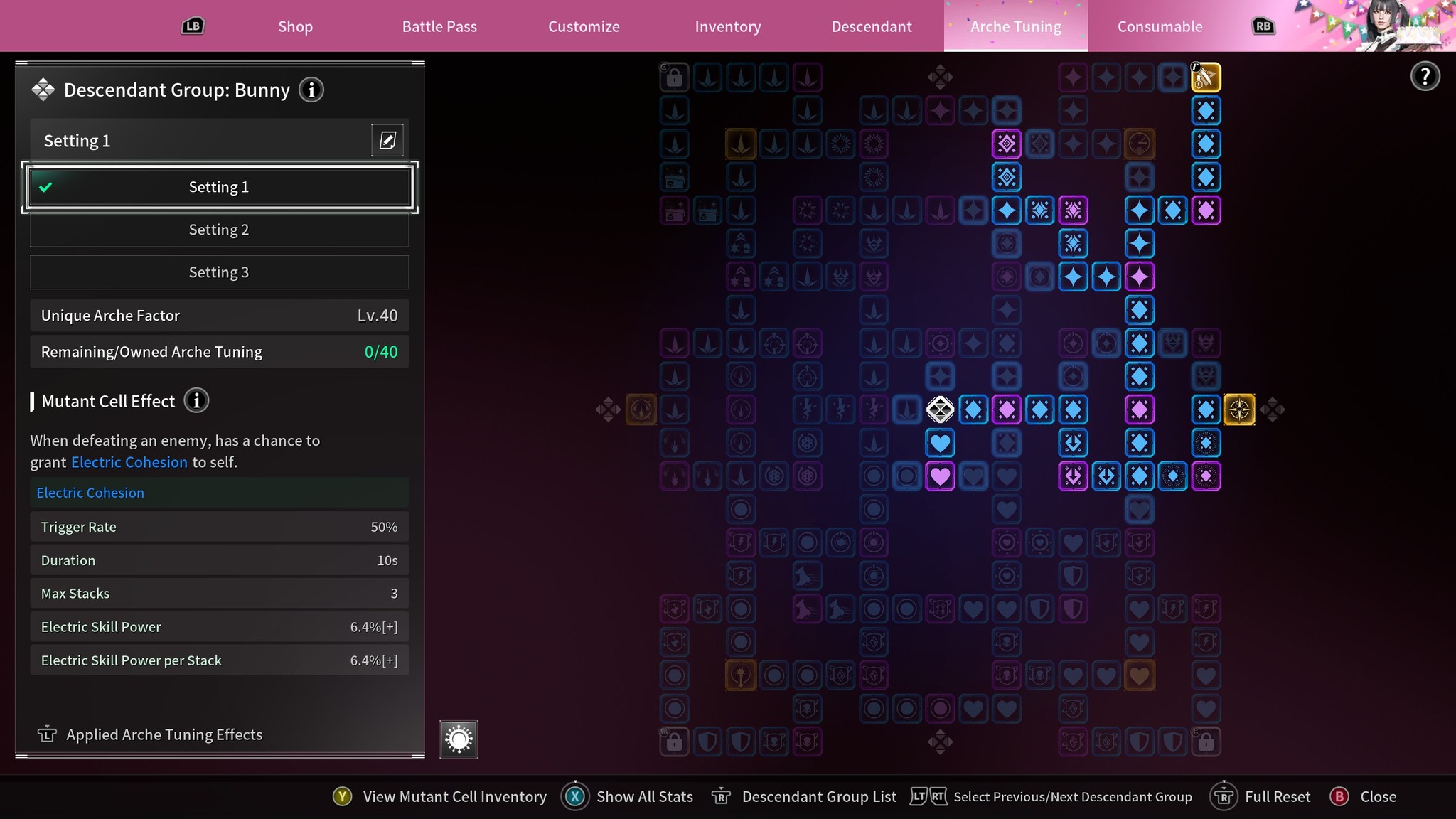Image resolution: width=1456 pixels, height=819 pixels.
Task: Select the purple heart node
Action: coord(940,476)
